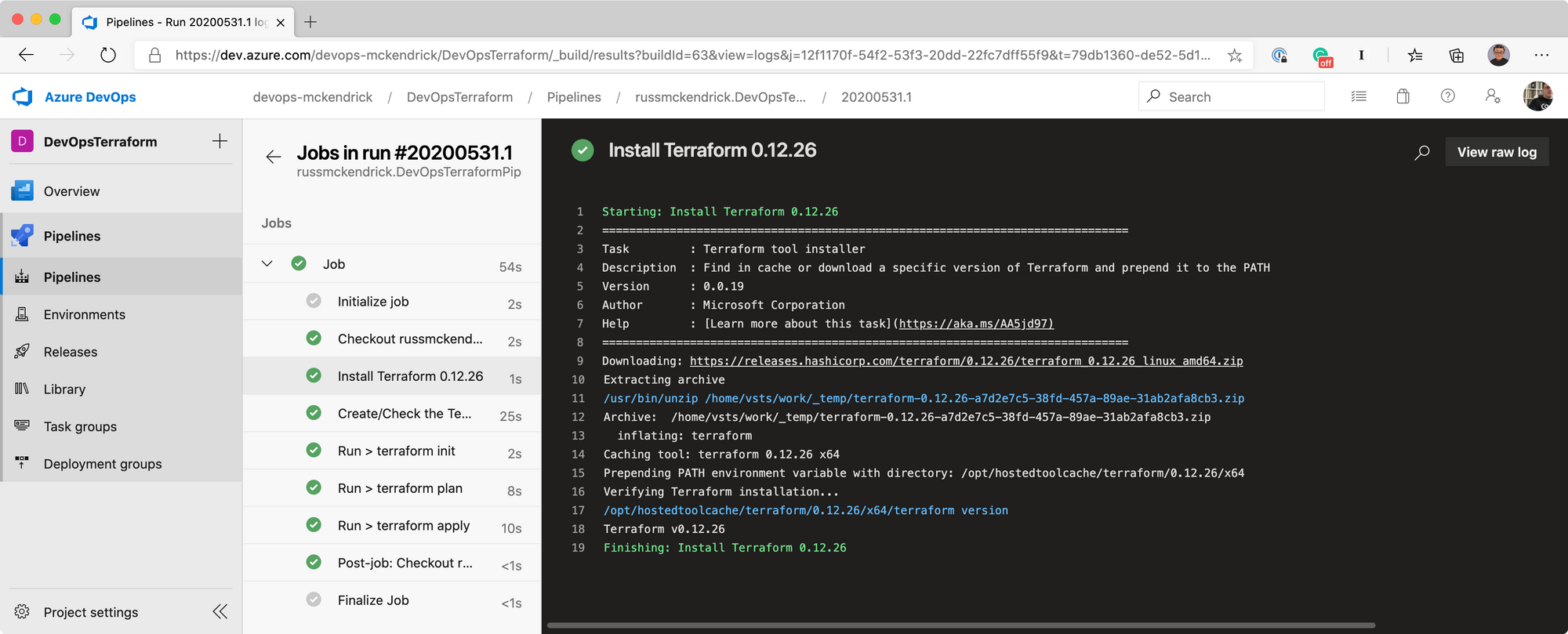
Task: Click the gray status icon for Initialize job
Action: point(314,301)
